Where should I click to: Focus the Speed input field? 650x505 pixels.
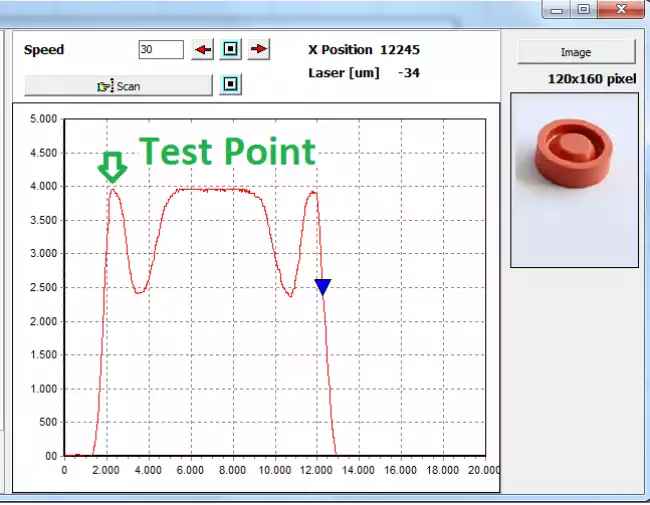point(160,50)
